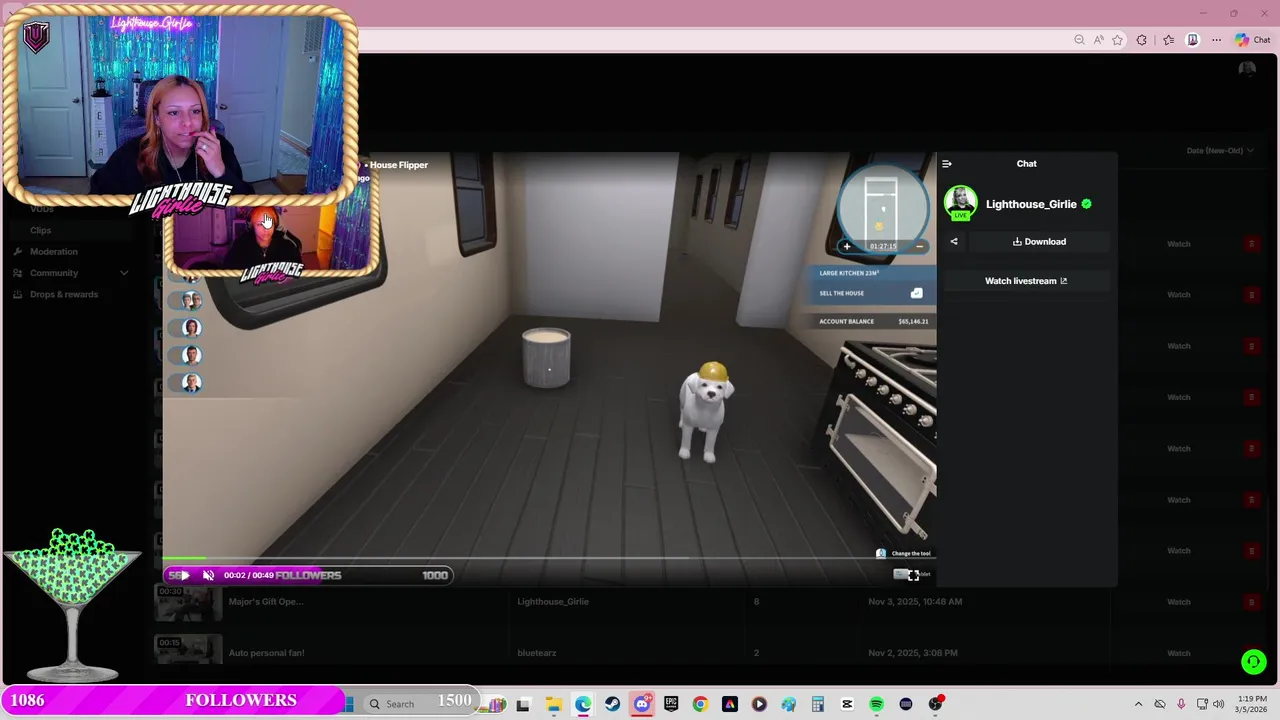
Task: Collapse the Chat panel with arrow icon
Action: click(947, 164)
